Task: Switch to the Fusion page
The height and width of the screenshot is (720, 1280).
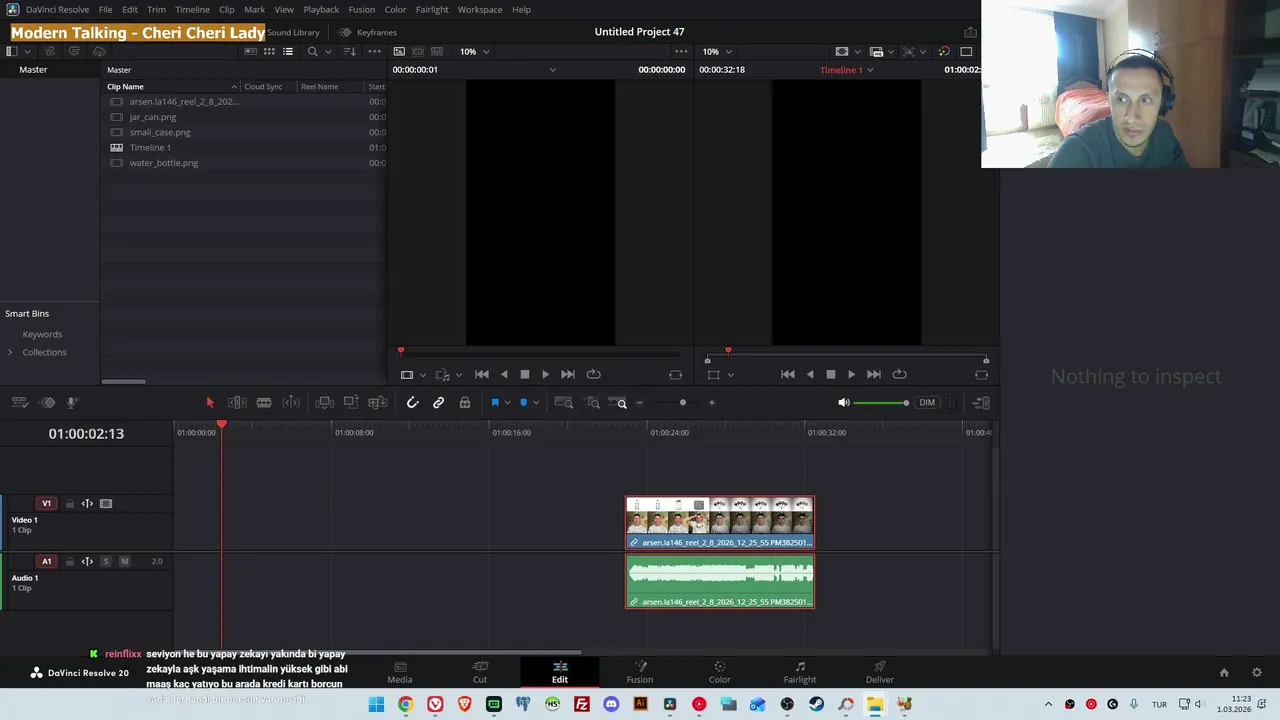Action: (x=640, y=672)
